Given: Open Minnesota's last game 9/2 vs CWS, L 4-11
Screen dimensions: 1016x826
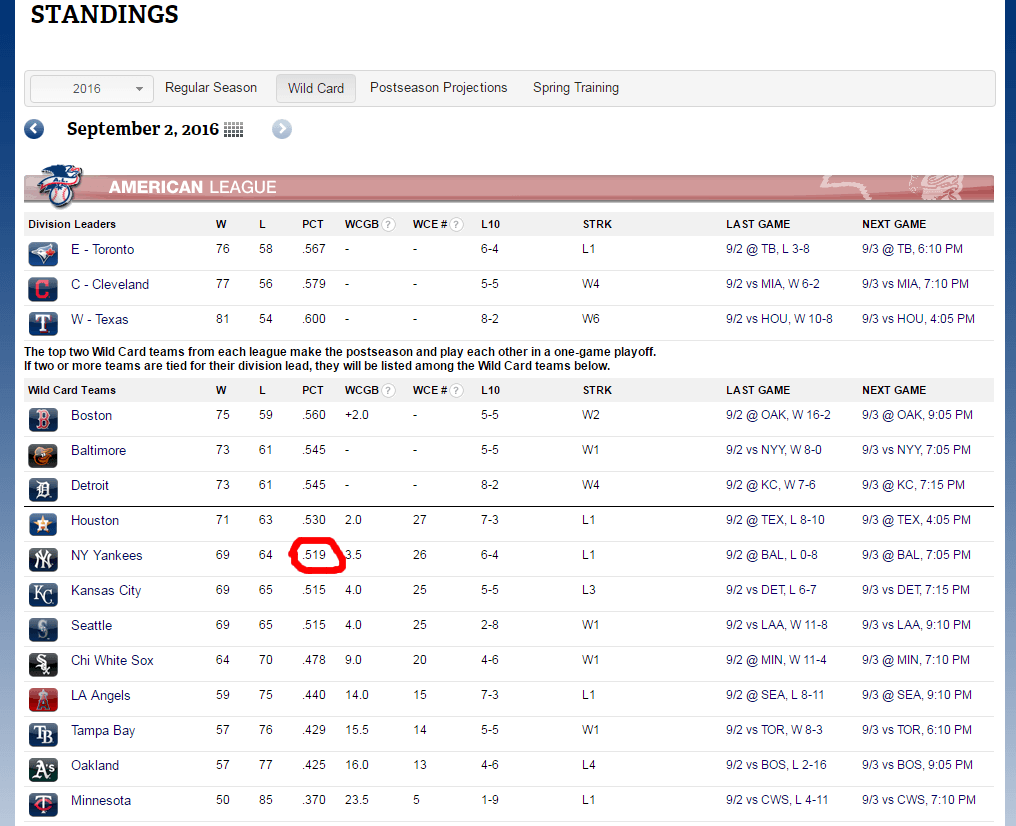Looking at the screenshot, I should click(777, 799).
